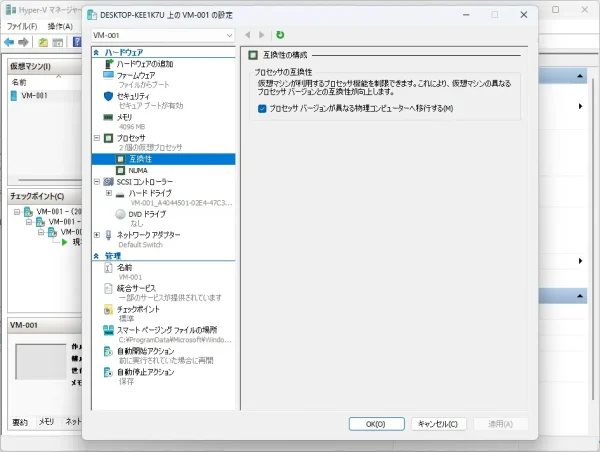The image size is (600, 452).
Task: Select the ハード ドライブ disk icon
Action: tap(120, 195)
